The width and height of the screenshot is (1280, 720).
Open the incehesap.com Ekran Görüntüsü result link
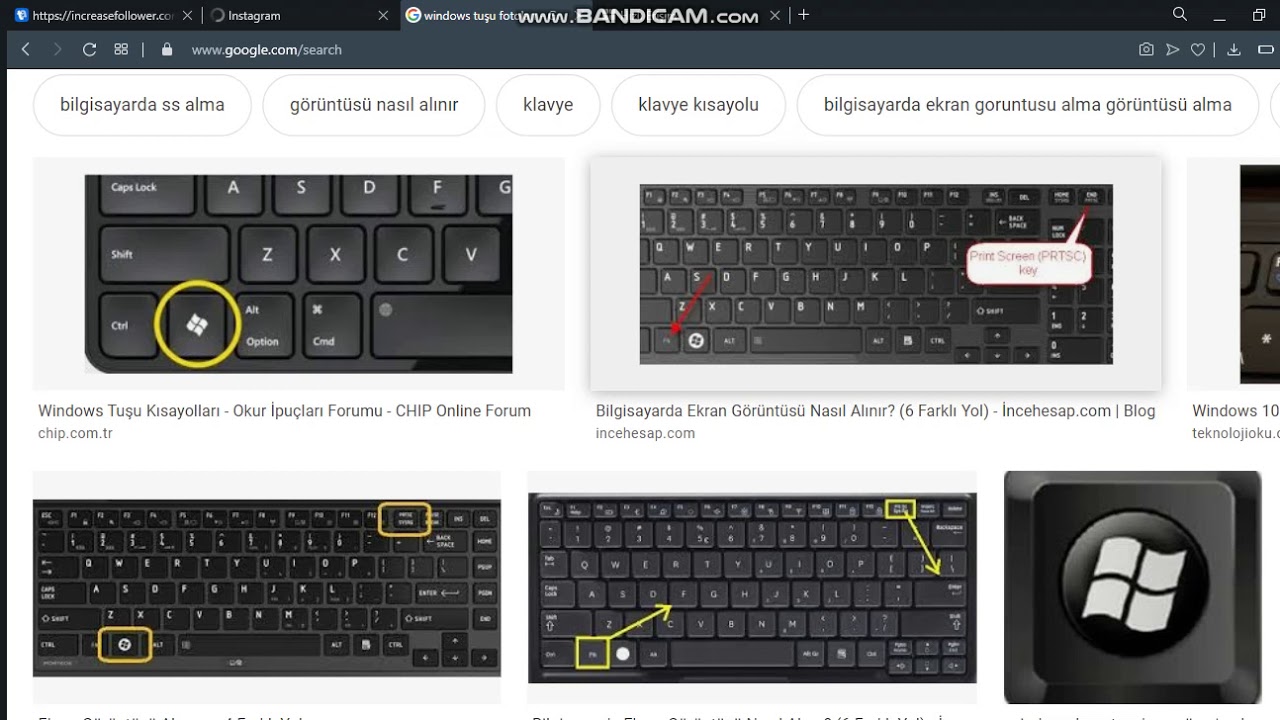click(x=875, y=410)
